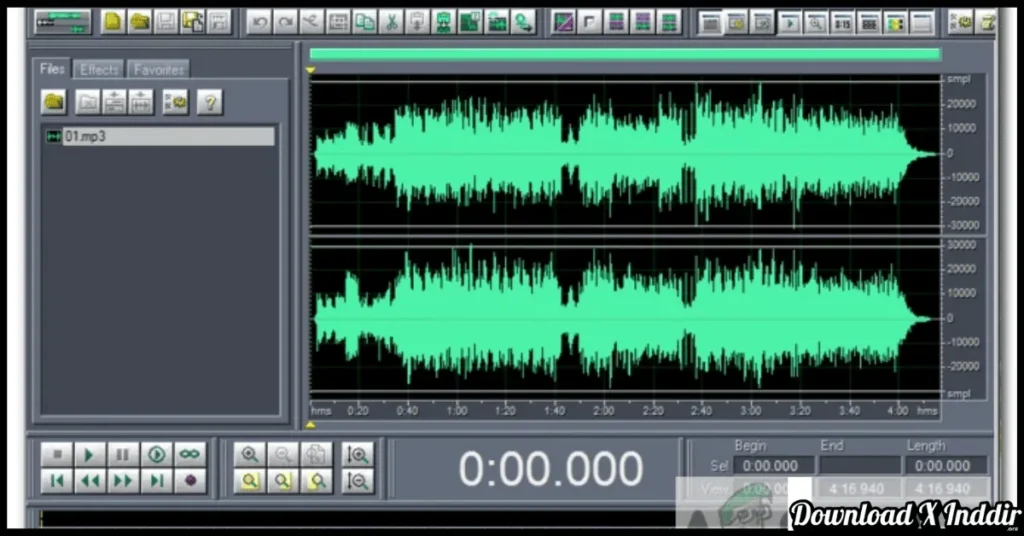Click the Go to Beginning transport icon
This screenshot has width=1024, height=536.
click(57, 481)
